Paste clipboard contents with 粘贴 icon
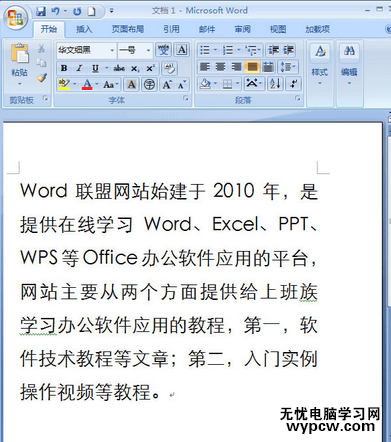 (x=20, y=54)
